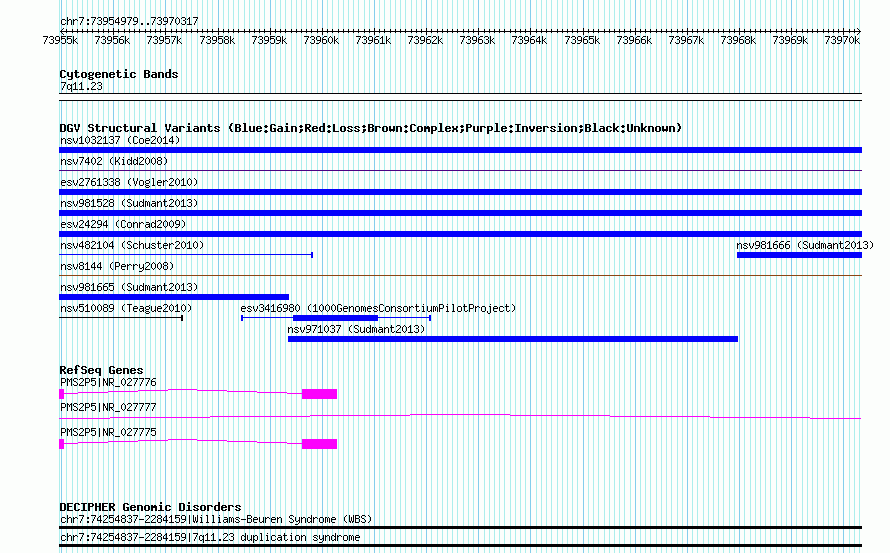Click the PMS2P5|NR_027775 magenta exon block
The image size is (890, 553).
[x=319, y=444]
